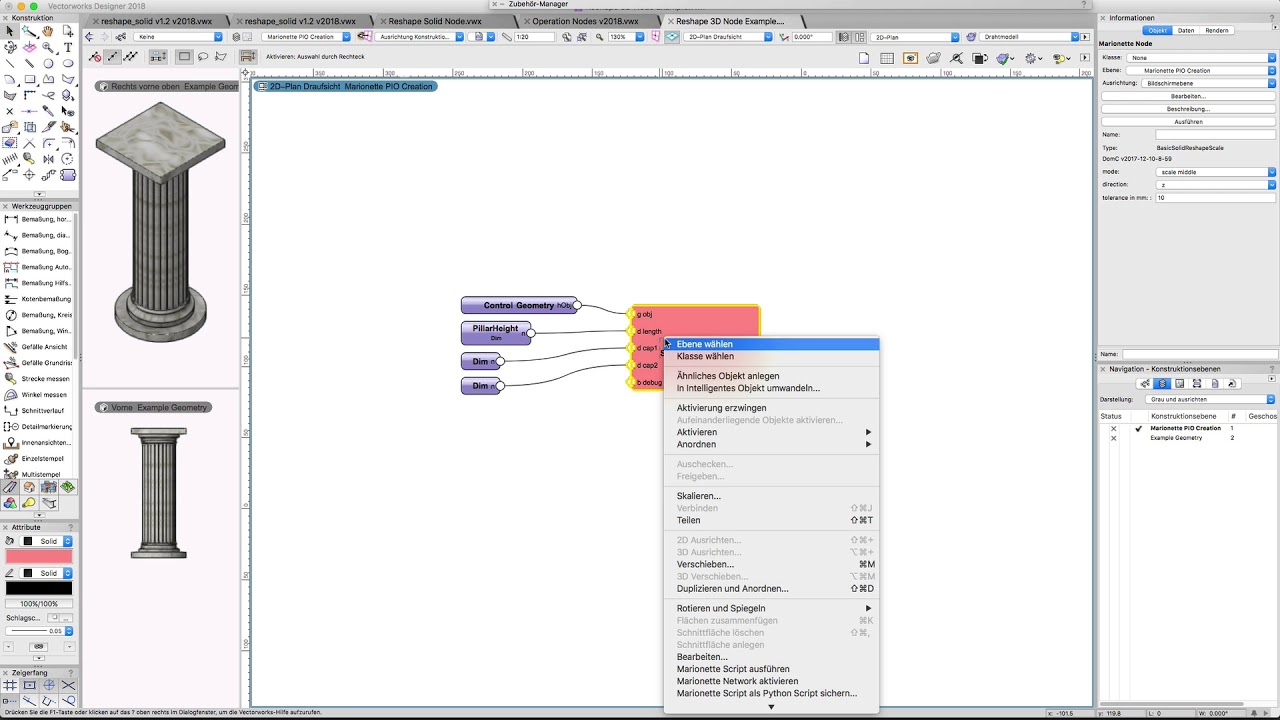Set Marionette PIO Creation as active layer
This screenshot has width=1280, height=720.
pyautogui.click(x=1138, y=428)
